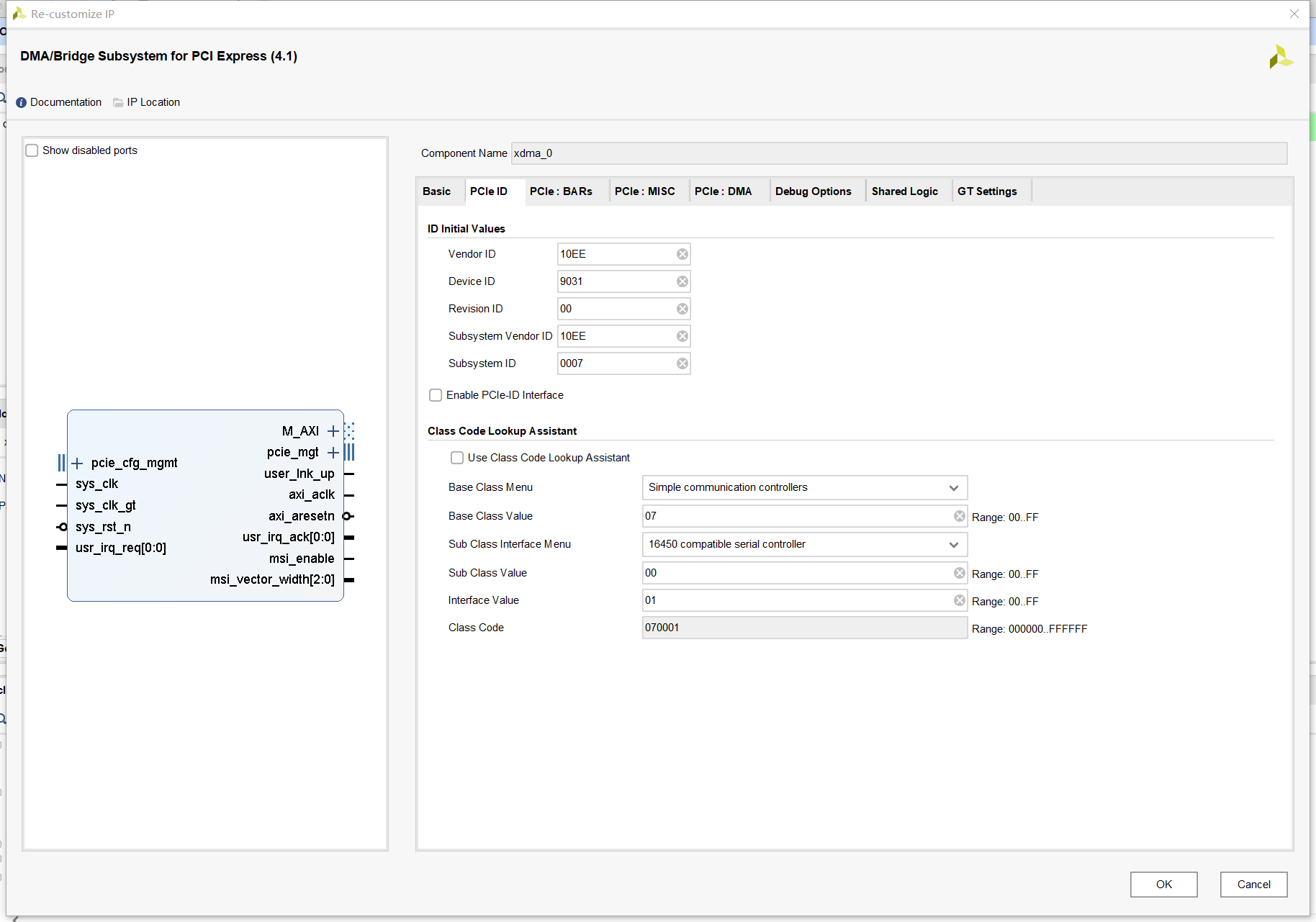This screenshot has height=922, width=1316.
Task: Clear the Base Class Value field via X icon
Action: [x=959, y=516]
